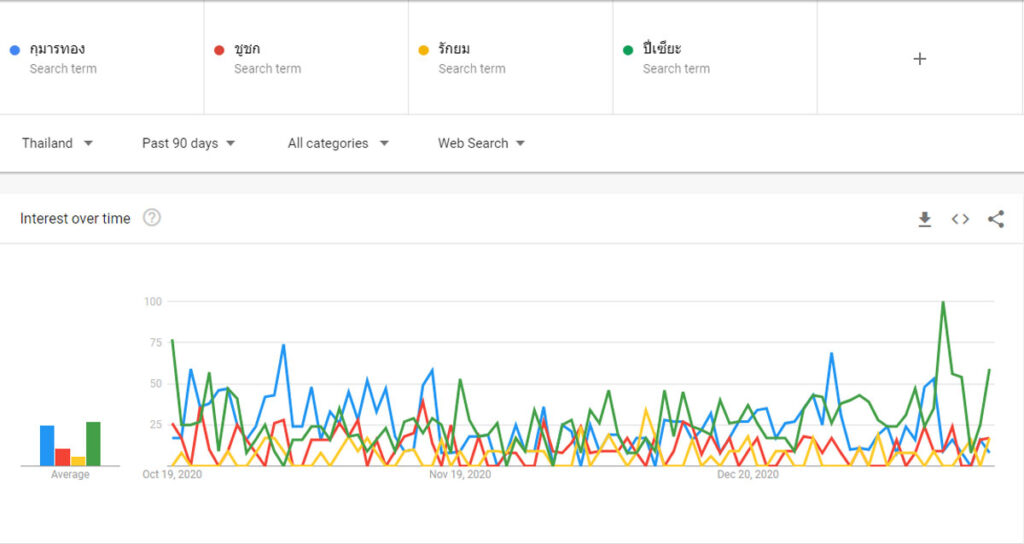Open the All categories dropdown
This screenshot has height=544, width=1024.
coord(338,143)
